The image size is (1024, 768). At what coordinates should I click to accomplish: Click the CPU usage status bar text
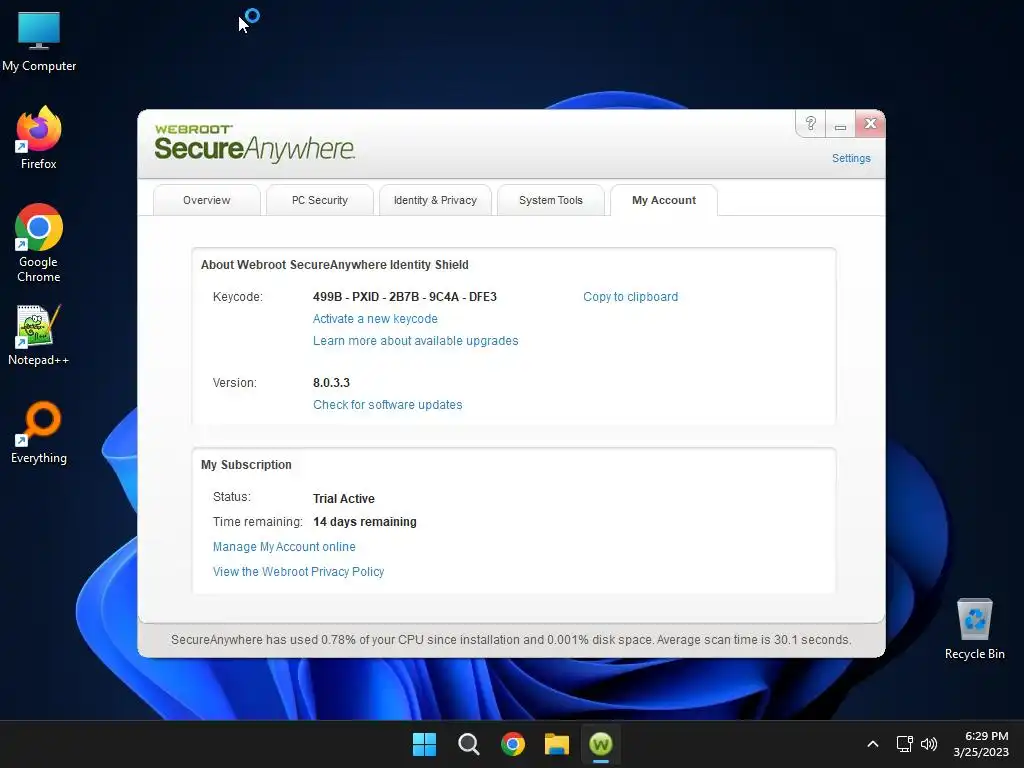(511, 640)
